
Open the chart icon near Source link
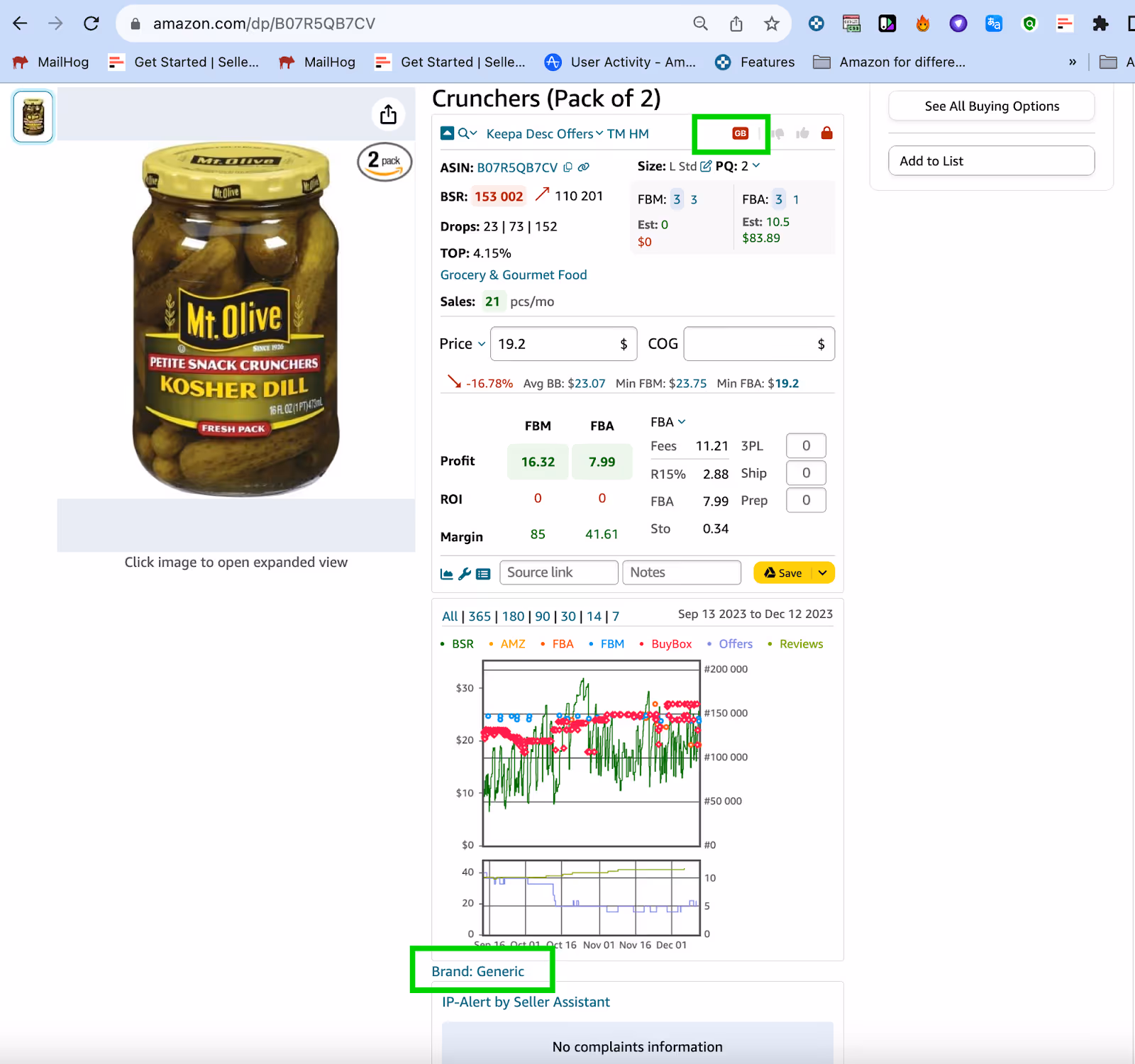point(447,574)
